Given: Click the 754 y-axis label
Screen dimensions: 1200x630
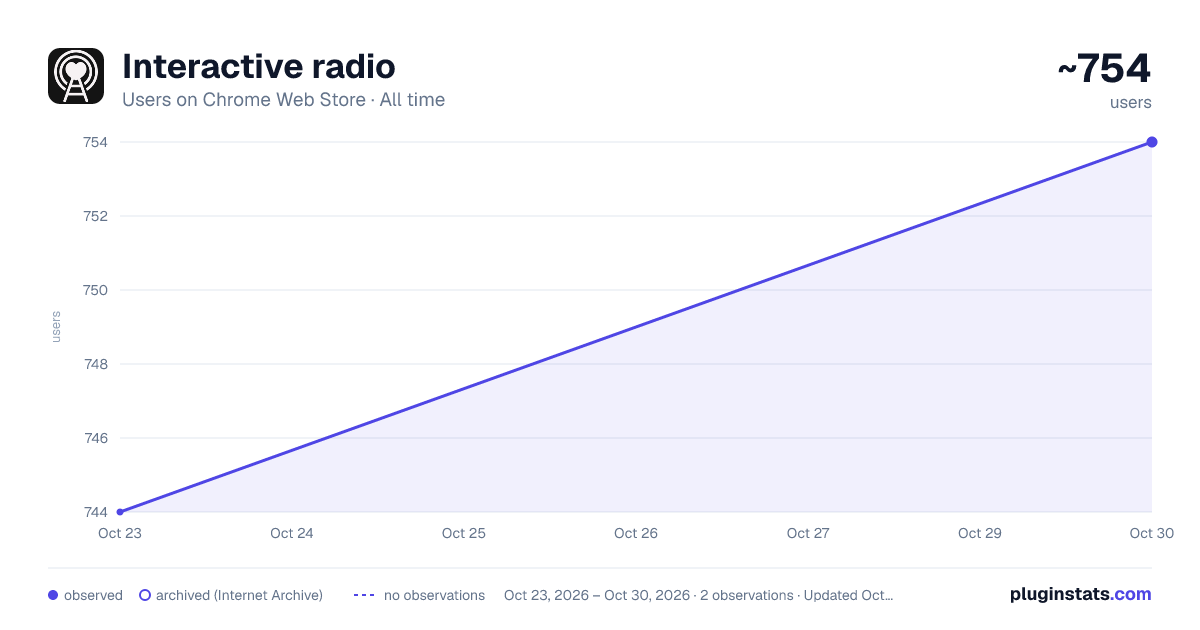Looking at the screenshot, I should click(x=95, y=142).
